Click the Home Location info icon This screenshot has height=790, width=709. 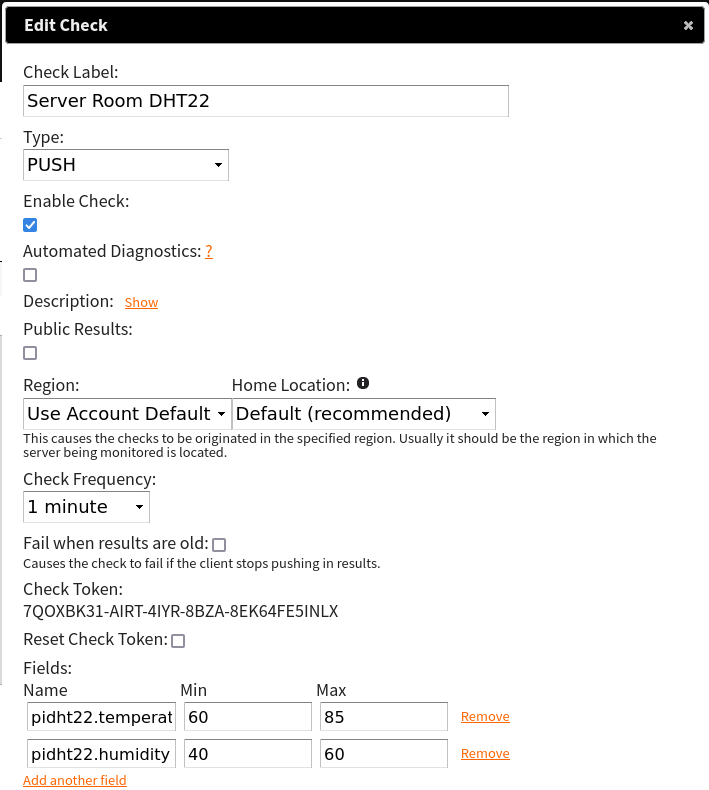pyautogui.click(x=363, y=383)
